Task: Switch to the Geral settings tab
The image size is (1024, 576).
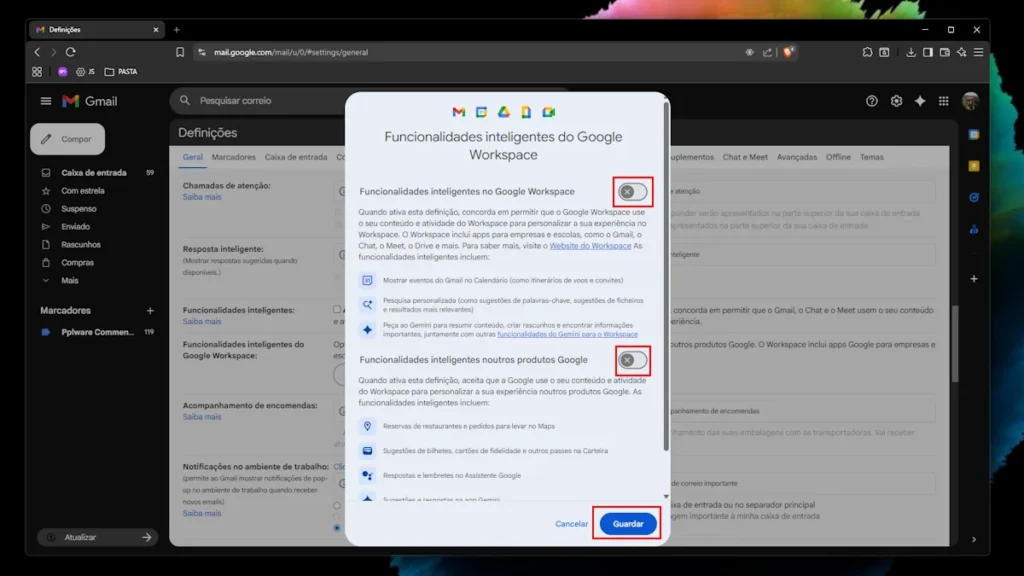Action: 193,157
